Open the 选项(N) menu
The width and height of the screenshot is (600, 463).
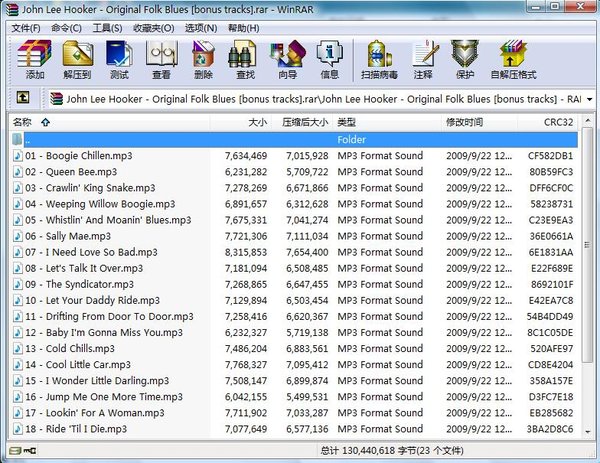[x=201, y=28]
